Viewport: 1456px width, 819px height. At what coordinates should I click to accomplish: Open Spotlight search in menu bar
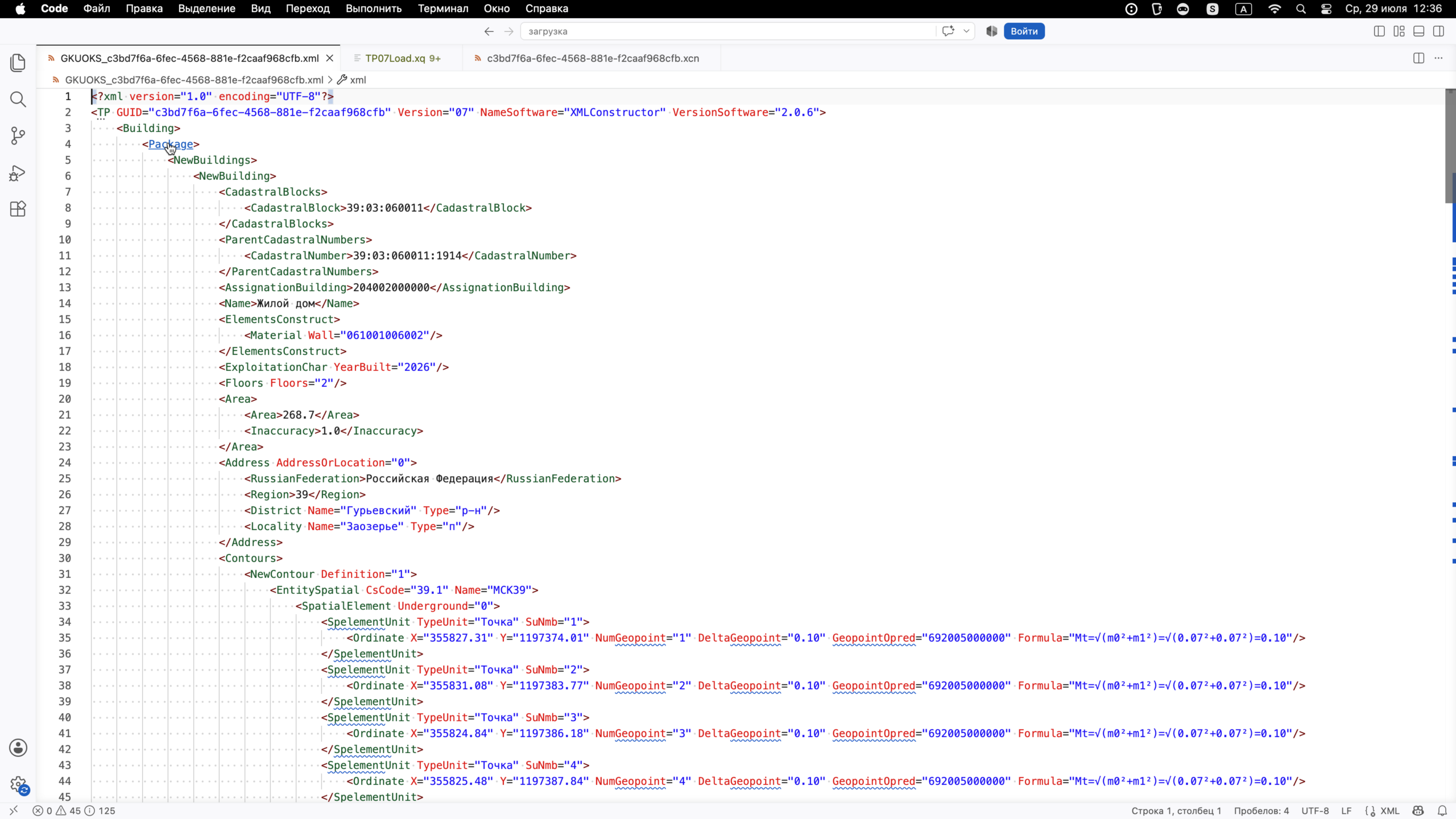1301,9
